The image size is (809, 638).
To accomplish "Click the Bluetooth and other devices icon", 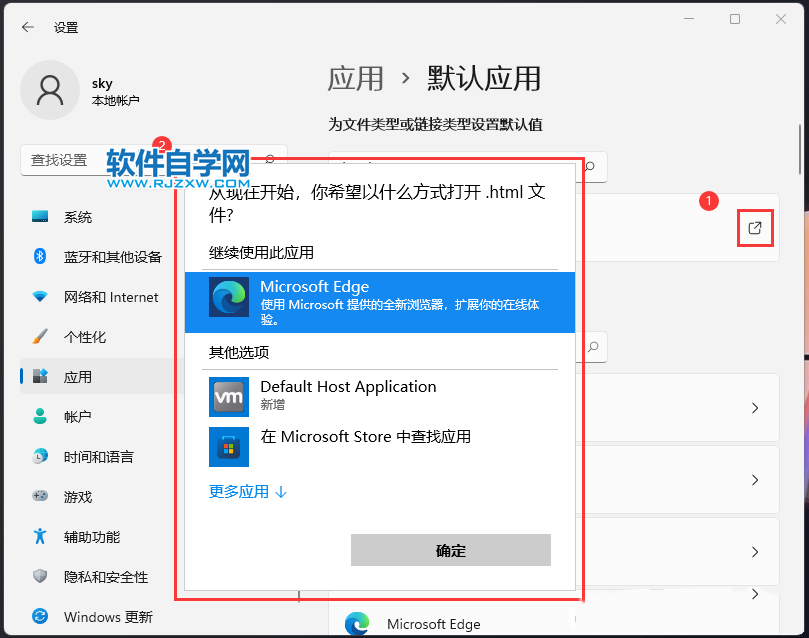I will [40, 257].
